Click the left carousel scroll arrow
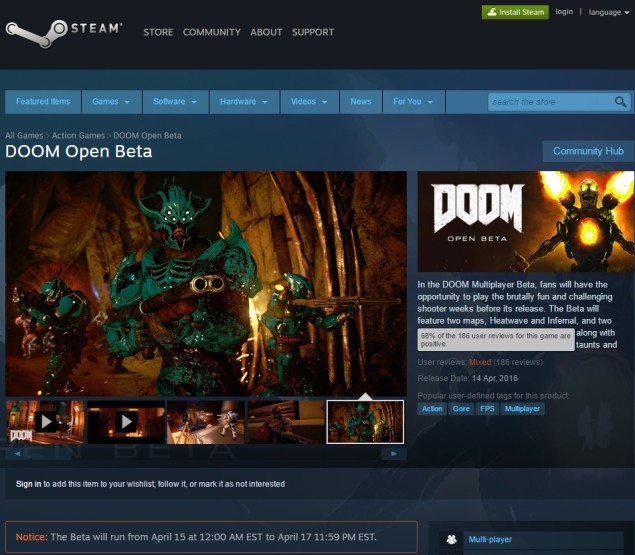 17,454
